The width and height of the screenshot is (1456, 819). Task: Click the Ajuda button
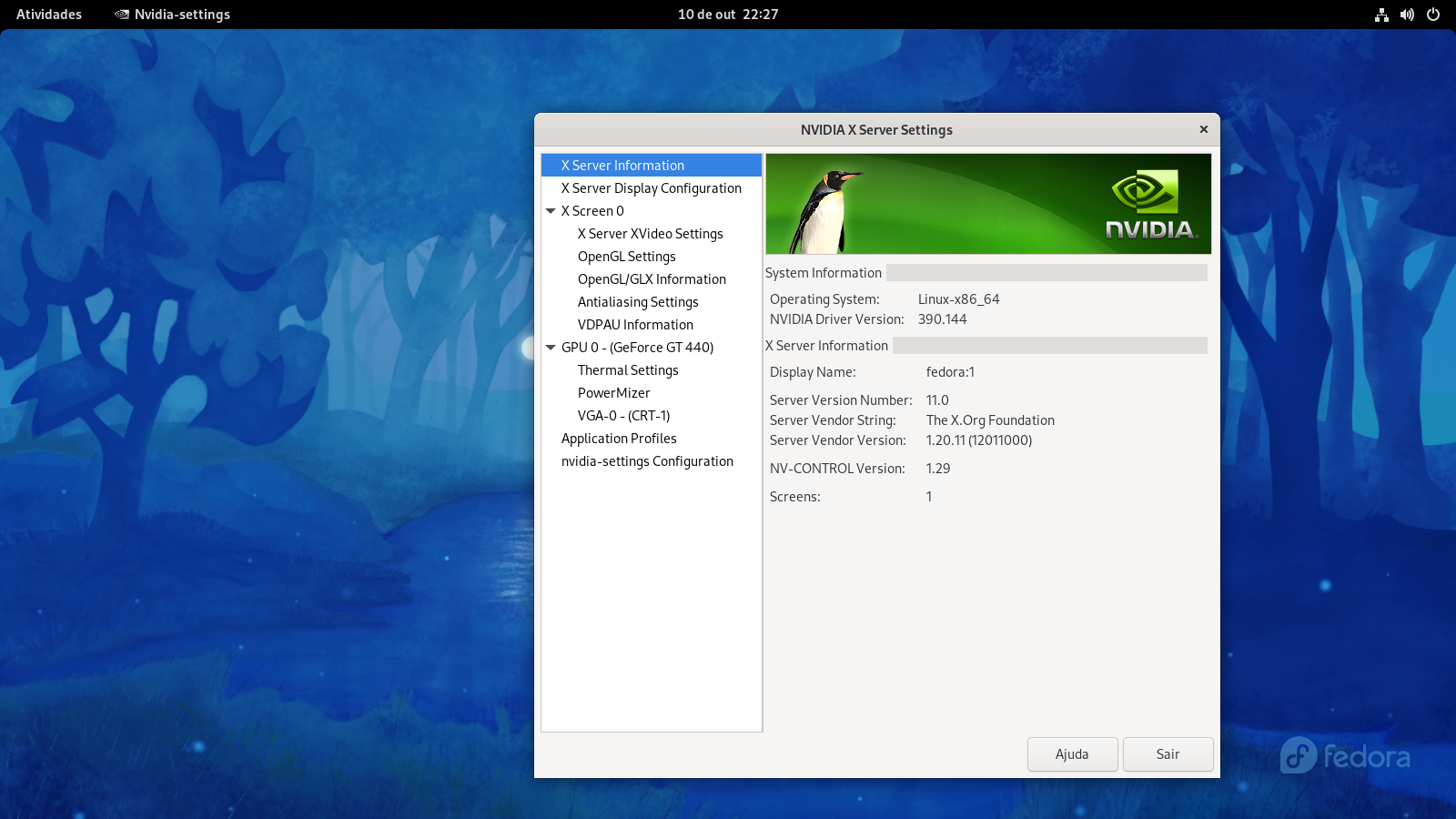pos(1072,754)
